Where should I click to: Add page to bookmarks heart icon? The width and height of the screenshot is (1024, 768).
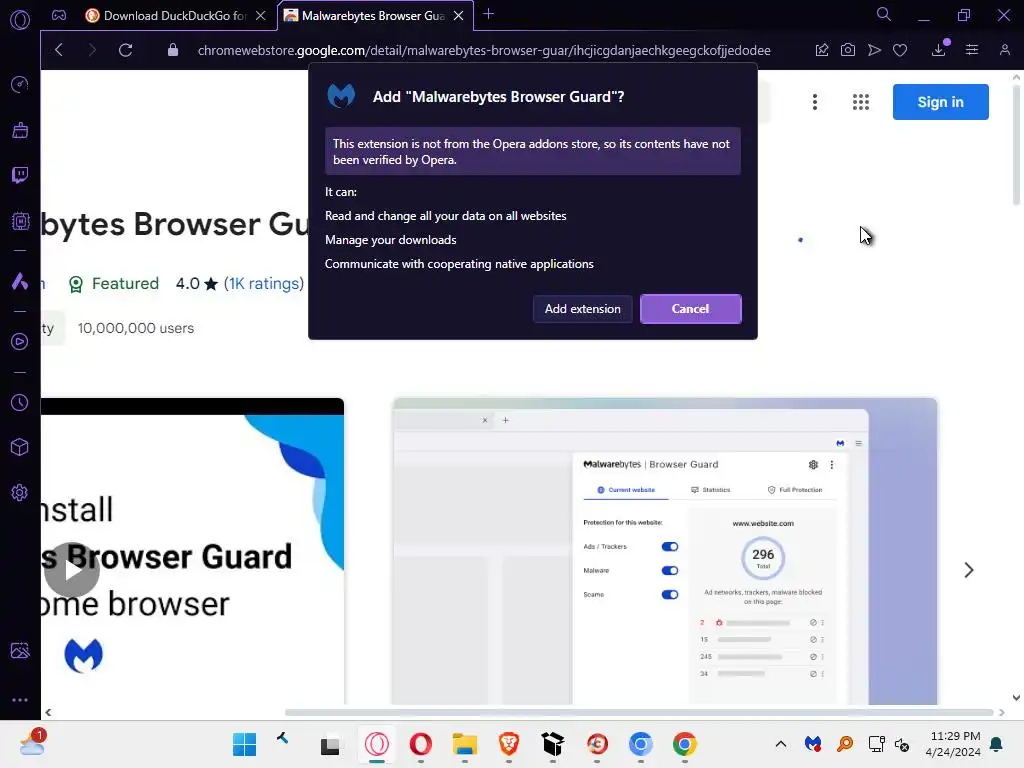point(900,50)
